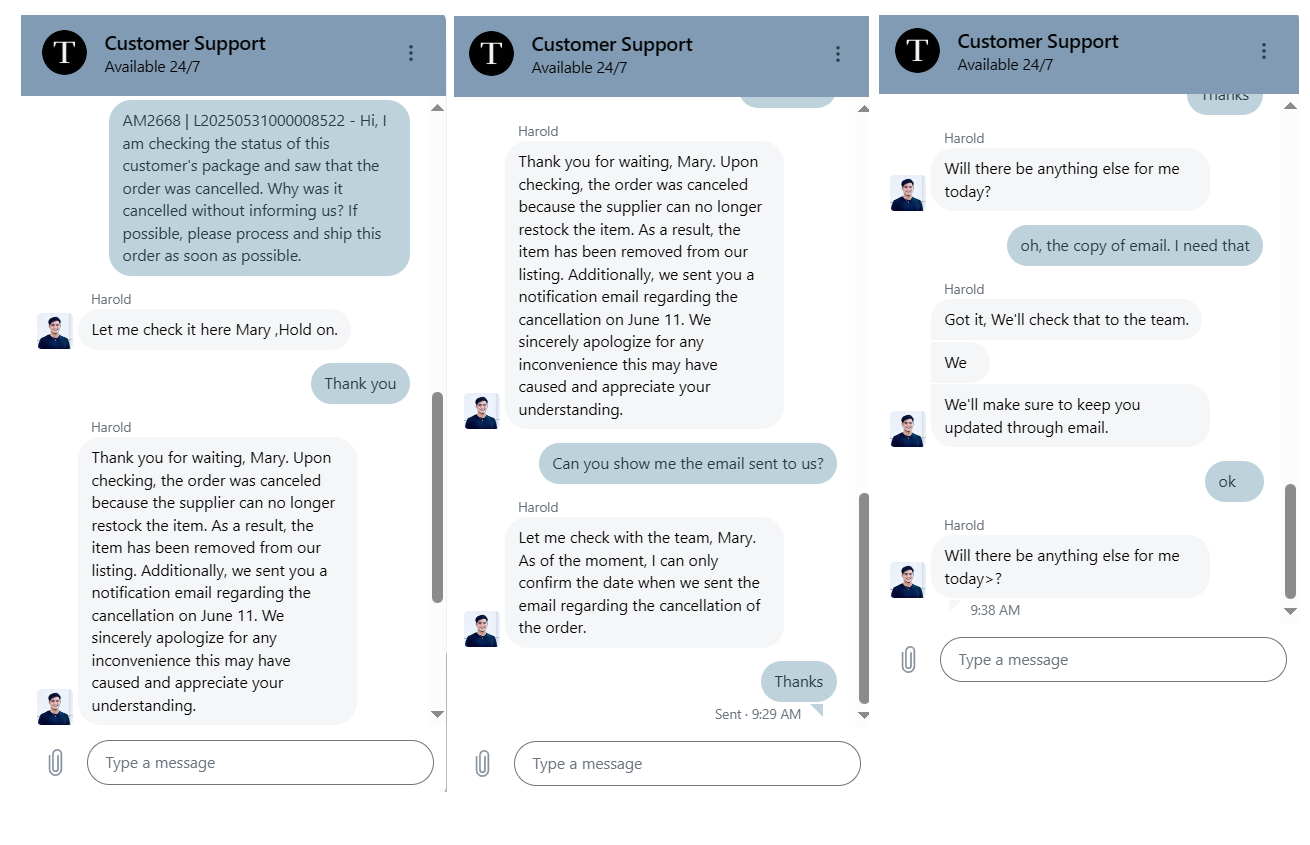Click the scroll-down arrow in the middle chat panel
The height and width of the screenshot is (845, 1310).
pyautogui.click(x=864, y=715)
